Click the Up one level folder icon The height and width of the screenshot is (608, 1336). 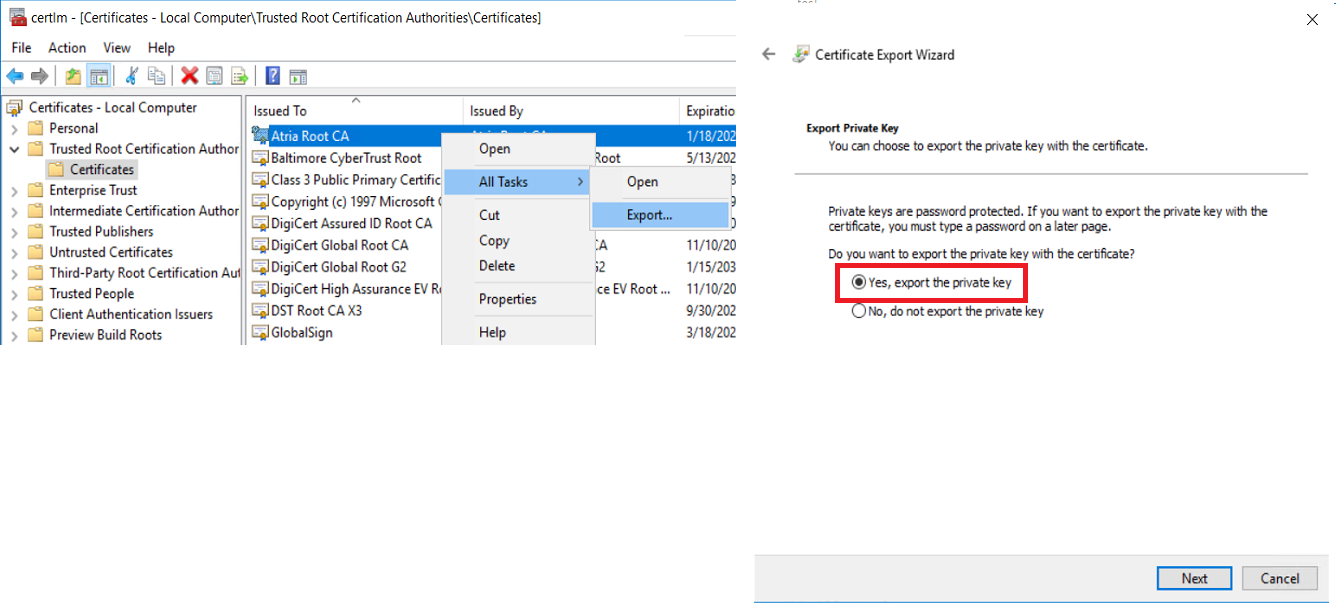pos(73,76)
